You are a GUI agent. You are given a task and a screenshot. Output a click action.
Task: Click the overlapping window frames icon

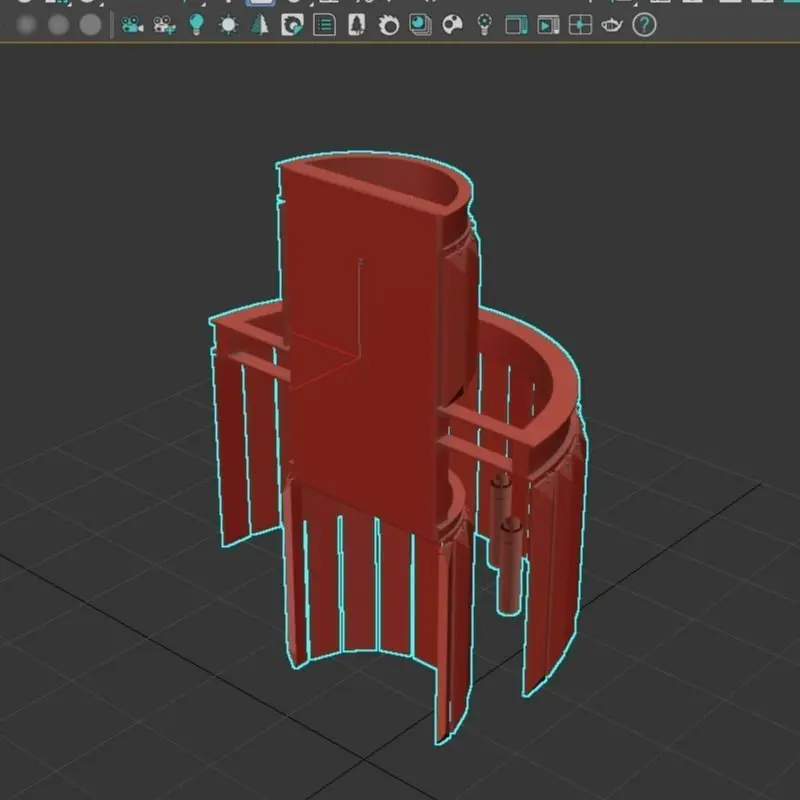[x=516, y=25]
